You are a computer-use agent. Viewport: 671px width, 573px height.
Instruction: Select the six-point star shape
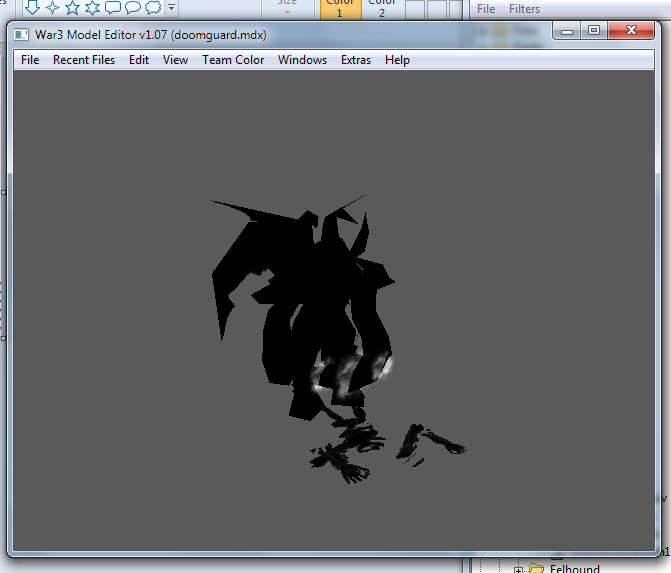92,7
